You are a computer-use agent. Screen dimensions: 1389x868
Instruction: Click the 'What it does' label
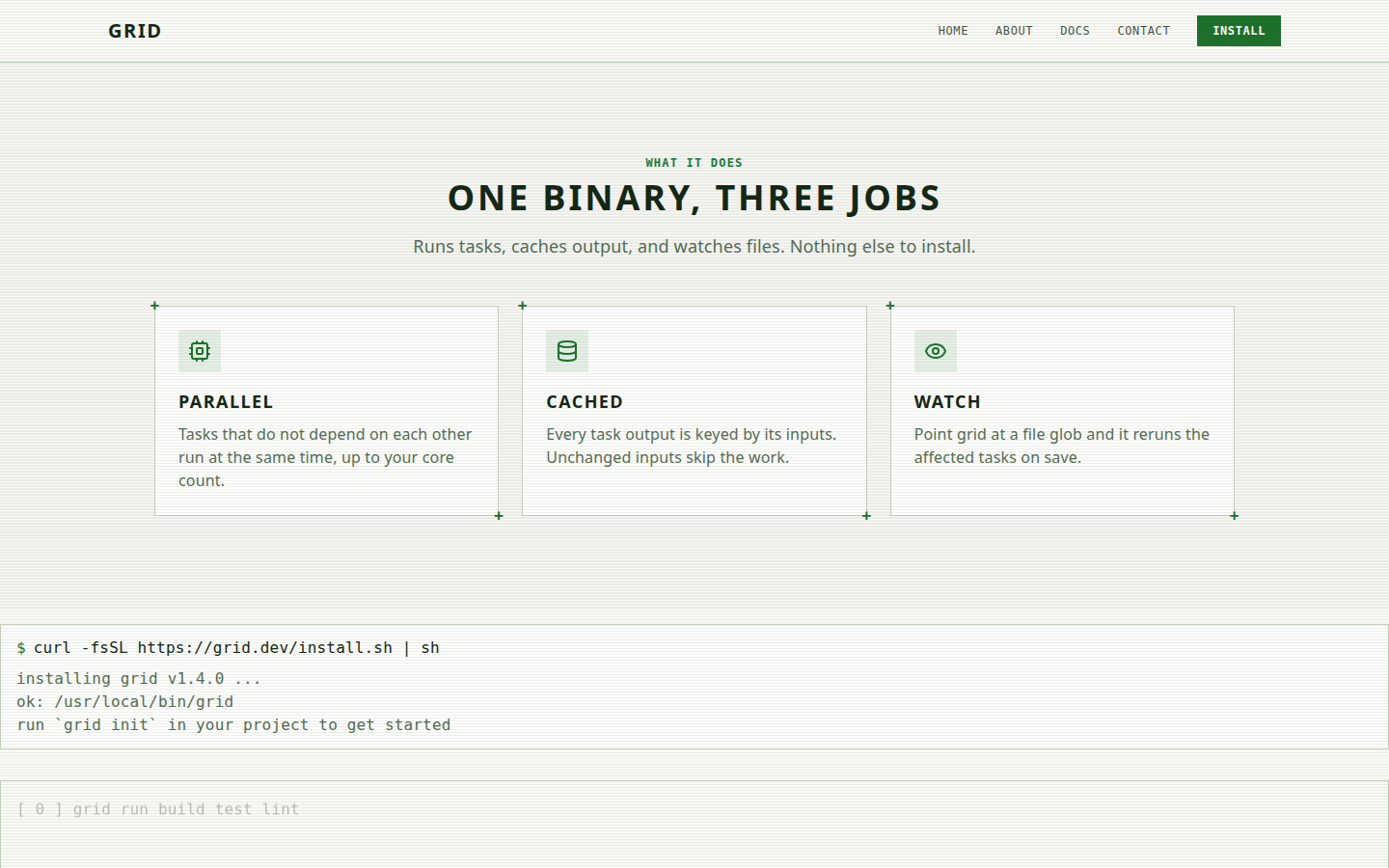(x=694, y=163)
